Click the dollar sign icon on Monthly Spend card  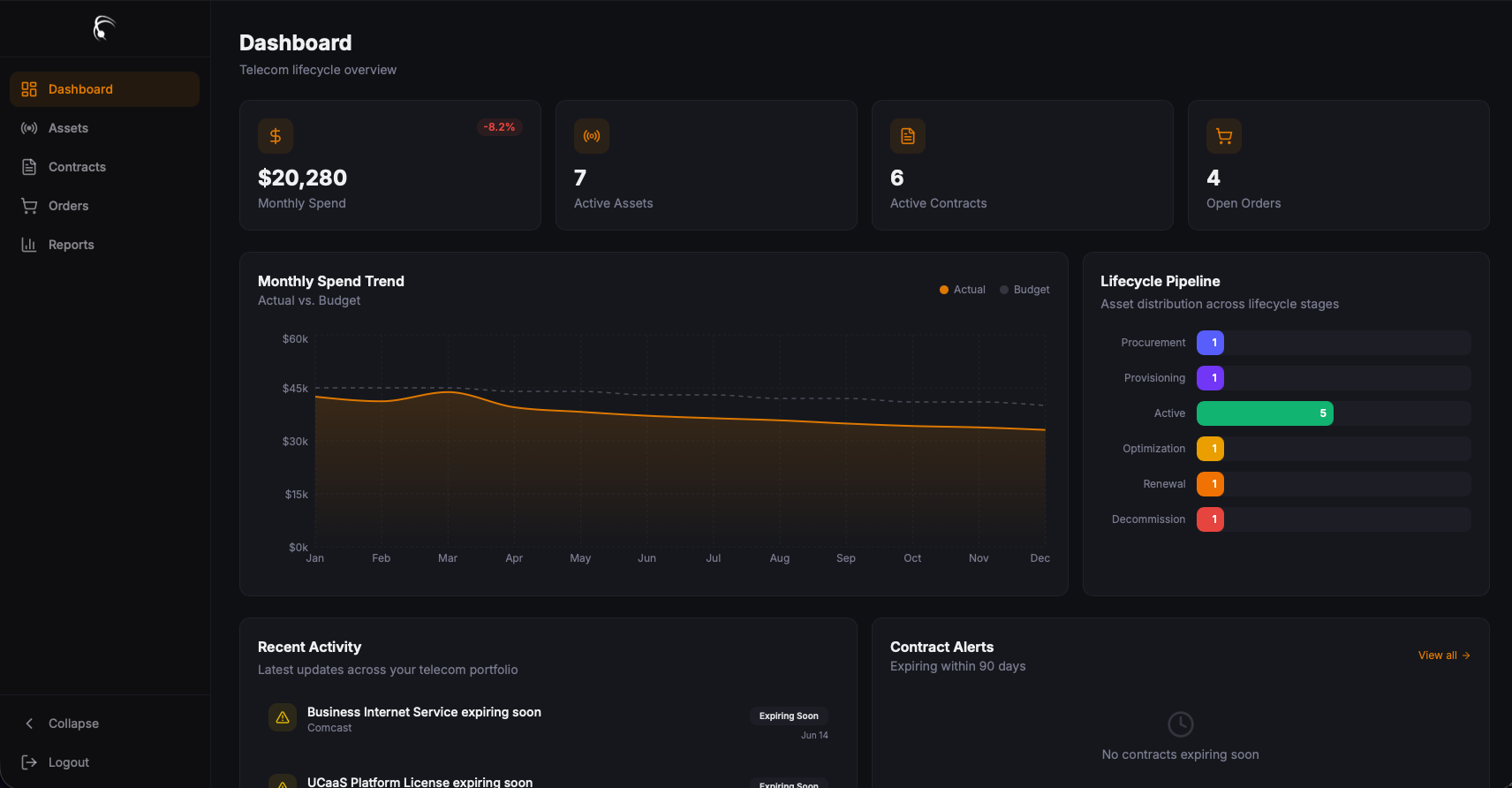point(276,136)
